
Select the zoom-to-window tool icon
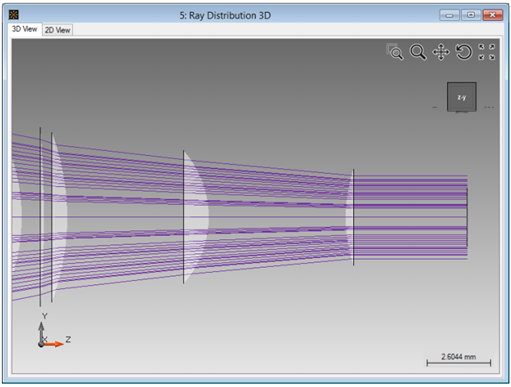(x=395, y=52)
